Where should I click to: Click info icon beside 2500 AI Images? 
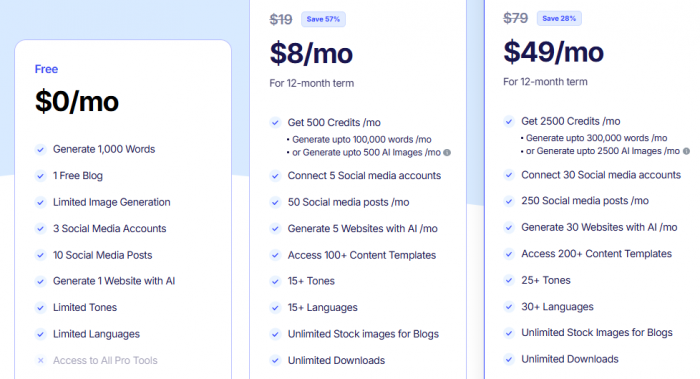click(687, 151)
